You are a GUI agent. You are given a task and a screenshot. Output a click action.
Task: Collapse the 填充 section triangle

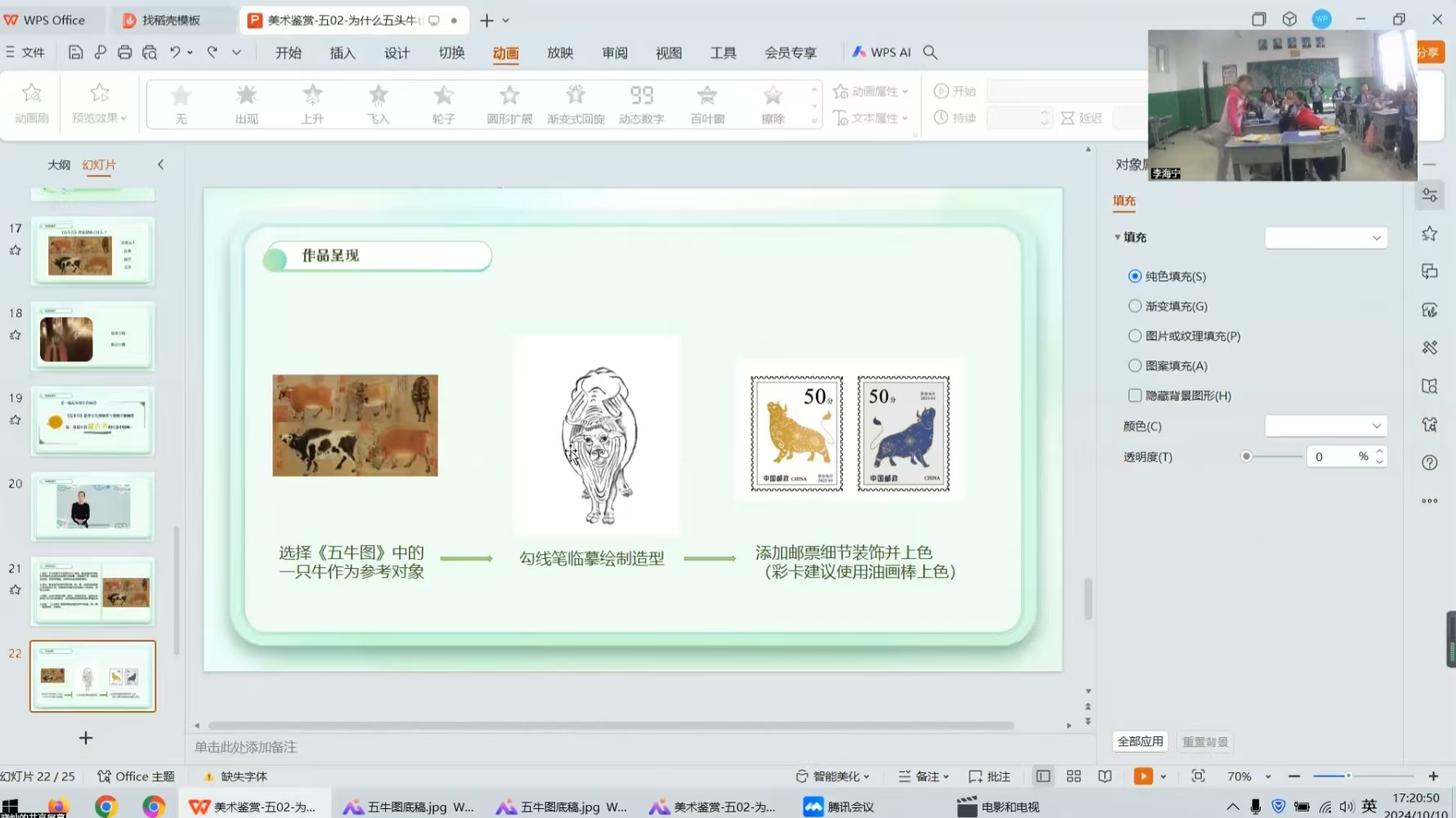(1118, 237)
